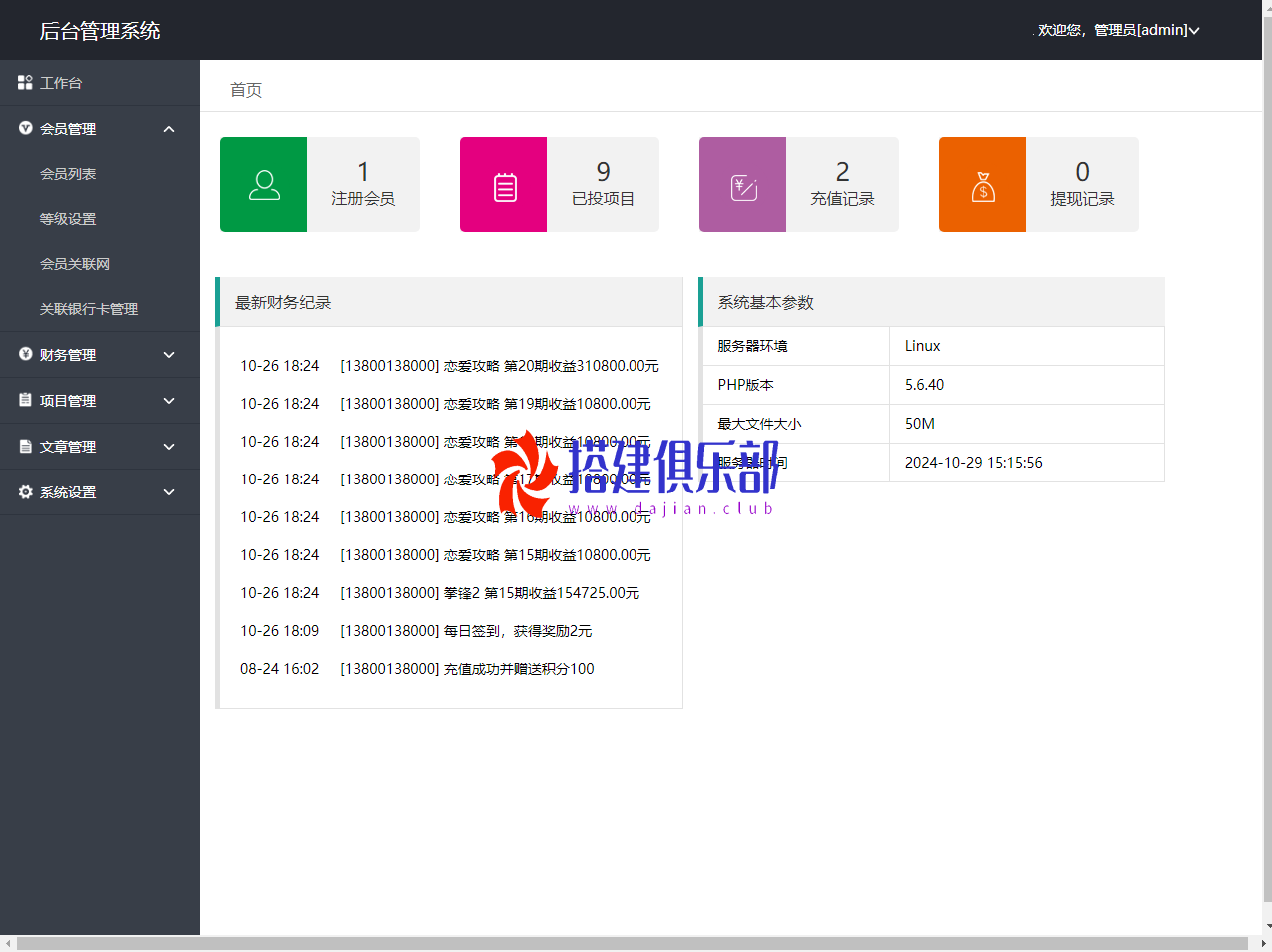
Task: Click the horizontal scrollbar at bottom
Action: coord(633,943)
